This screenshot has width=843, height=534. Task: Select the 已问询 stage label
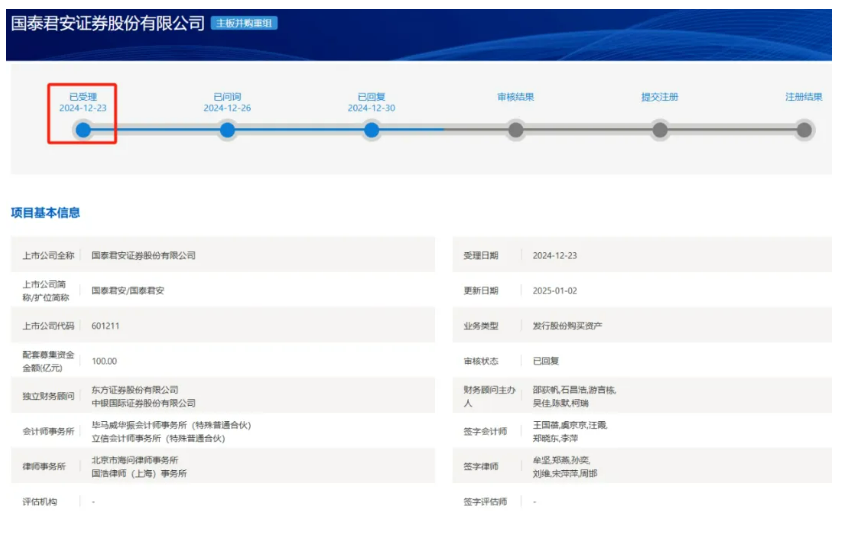227,97
